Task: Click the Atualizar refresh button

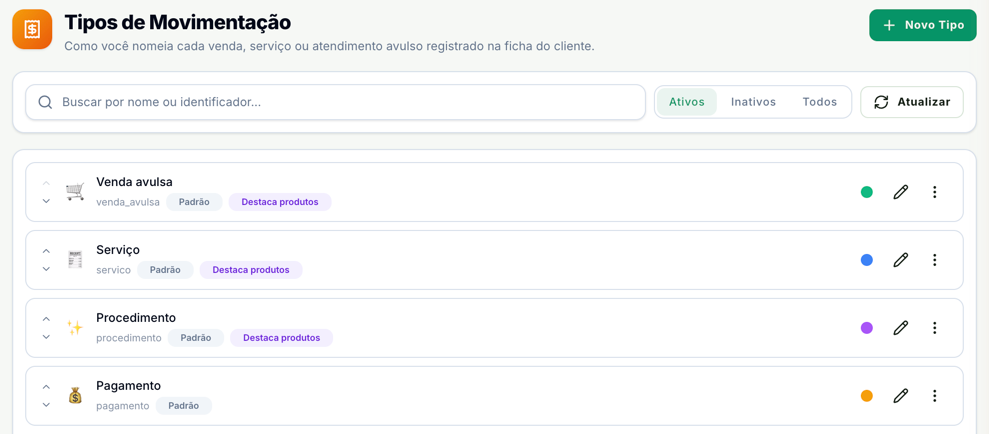Action: point(912,102)
